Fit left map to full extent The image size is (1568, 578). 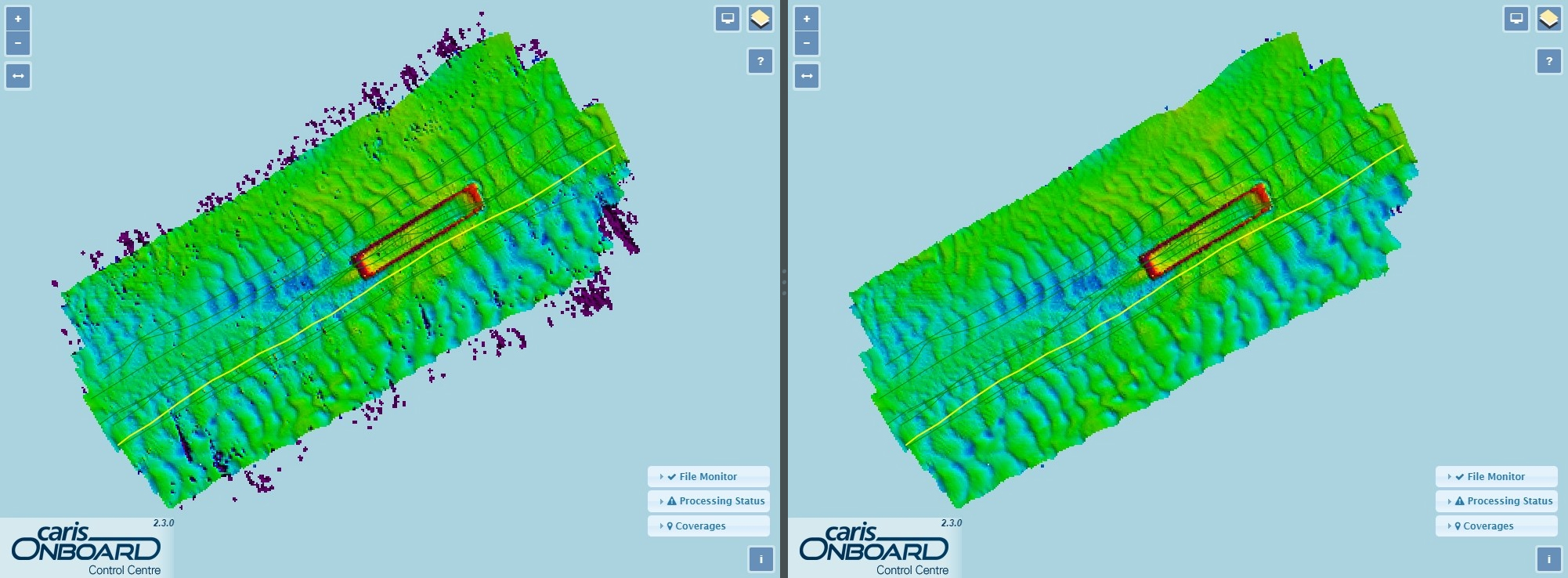[x=18, y=76]
